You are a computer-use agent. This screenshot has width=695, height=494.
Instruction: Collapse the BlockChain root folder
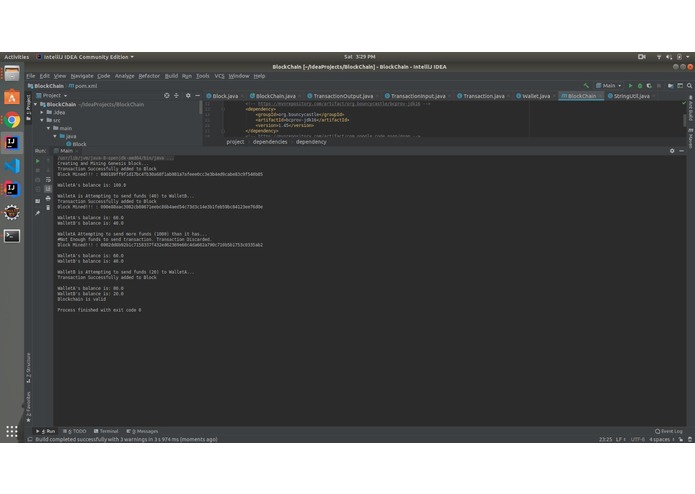[x=36, y=105]
